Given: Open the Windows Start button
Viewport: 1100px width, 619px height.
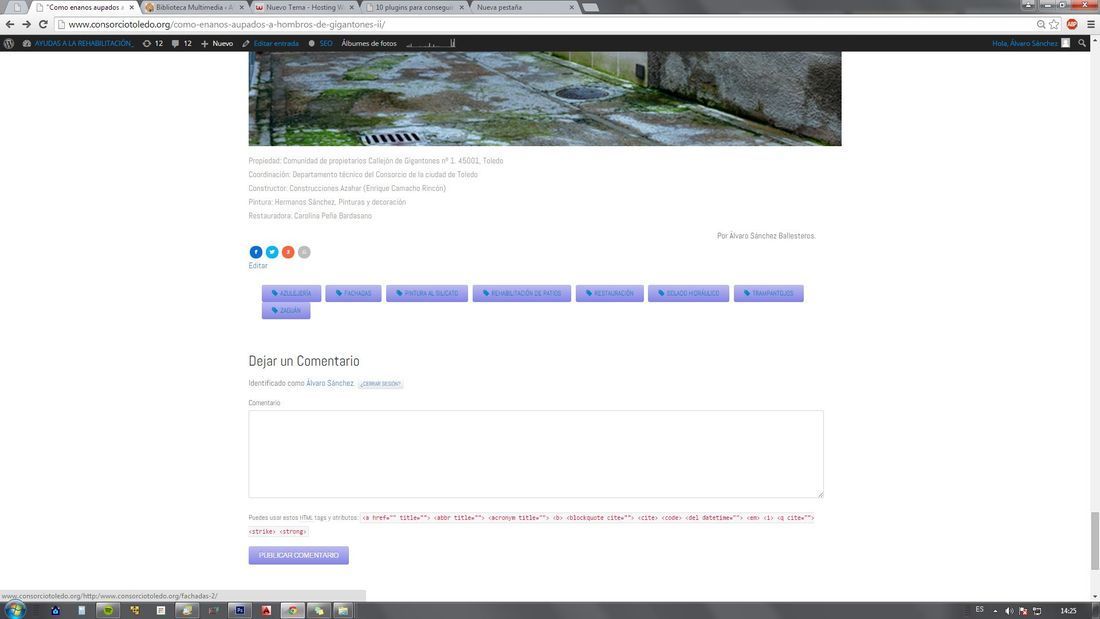Looking at the screenshot, I should [14, 610].
